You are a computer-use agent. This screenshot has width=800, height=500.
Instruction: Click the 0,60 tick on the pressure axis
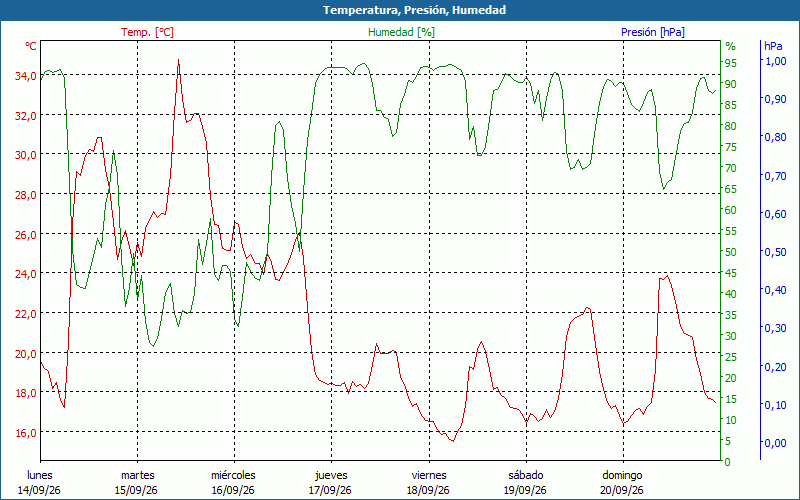click(775, 214)
